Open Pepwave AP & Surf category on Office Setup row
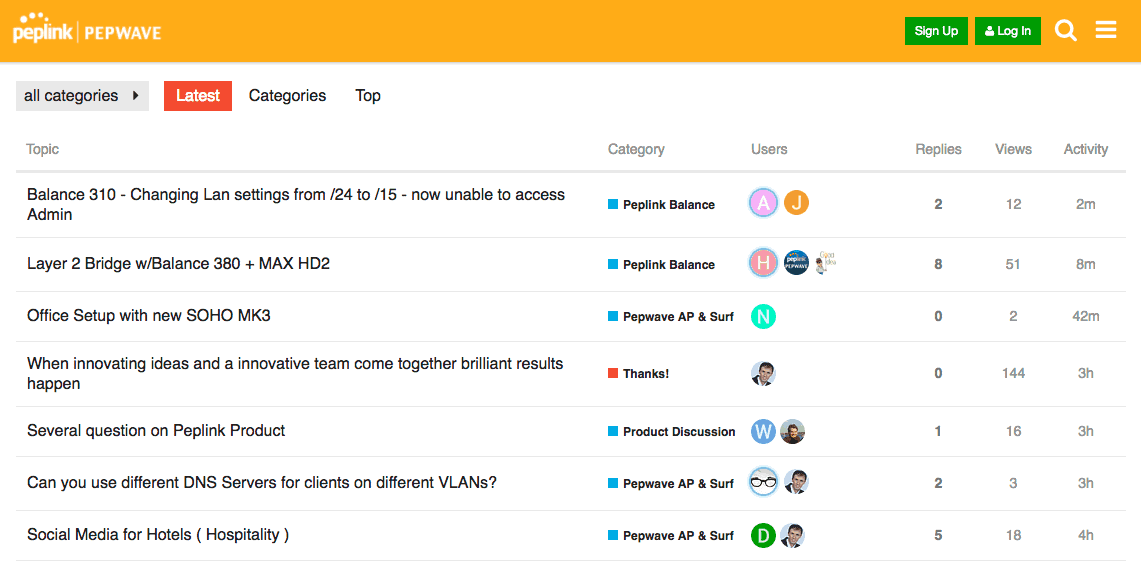The height and width of the screenshot is (566, 1141). [x=671, y=316]
